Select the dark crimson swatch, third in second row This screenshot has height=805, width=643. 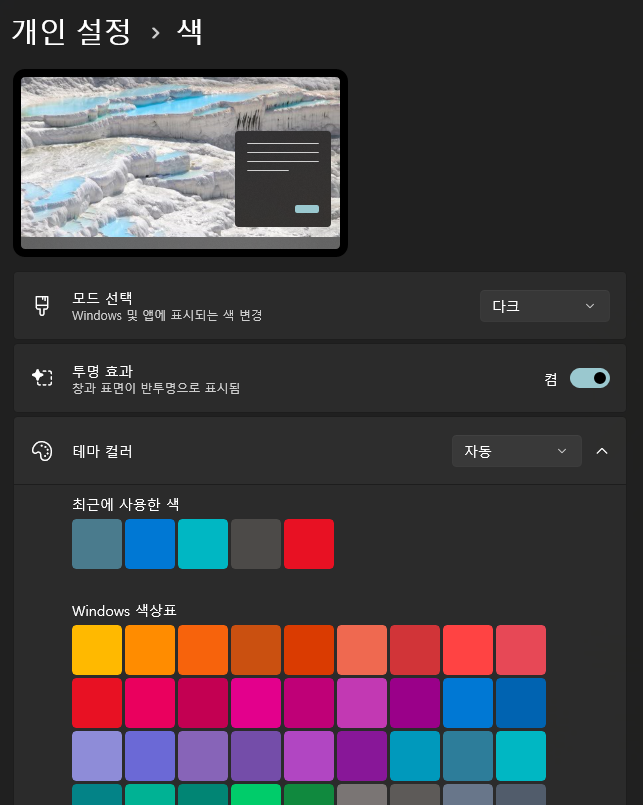[203, 703]
